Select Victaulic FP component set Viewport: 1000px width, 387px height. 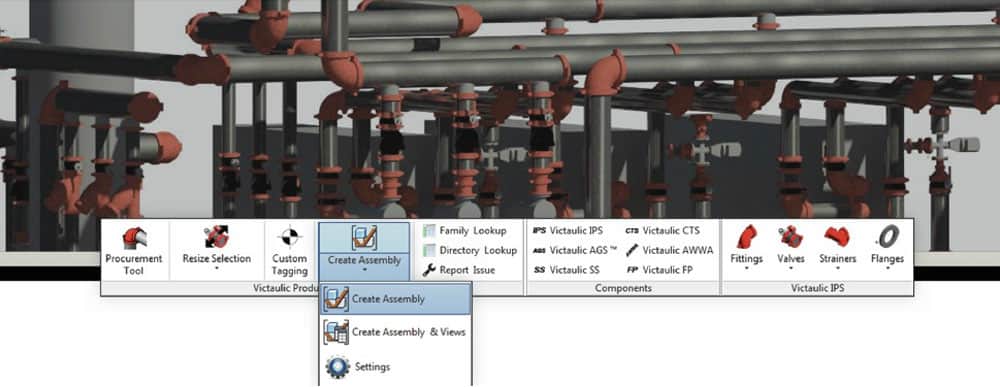click(660, 270)
